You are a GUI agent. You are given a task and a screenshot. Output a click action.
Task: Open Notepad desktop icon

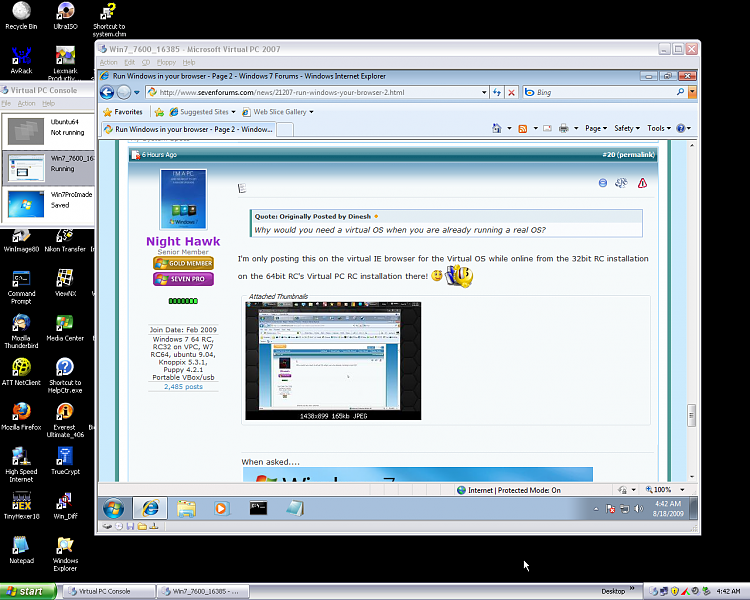point(21,550)
